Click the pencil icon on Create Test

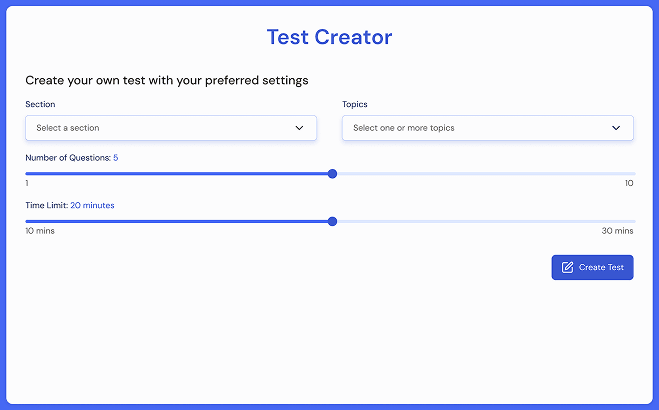567,267
